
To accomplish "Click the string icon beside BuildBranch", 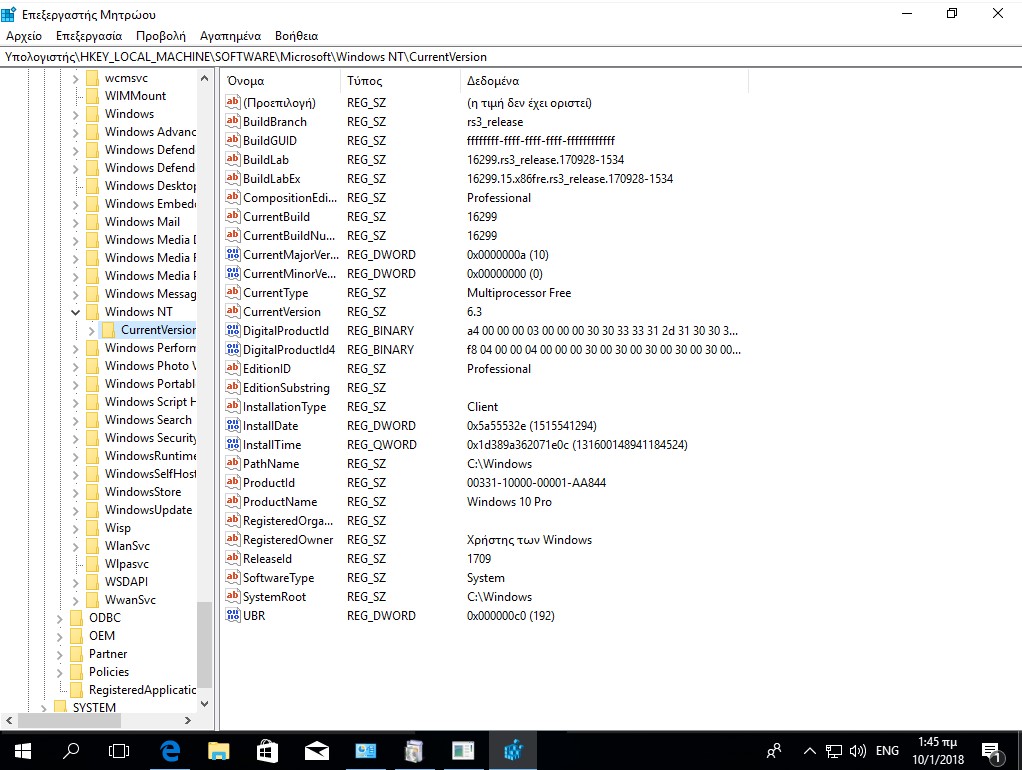I will click(233, 121).
